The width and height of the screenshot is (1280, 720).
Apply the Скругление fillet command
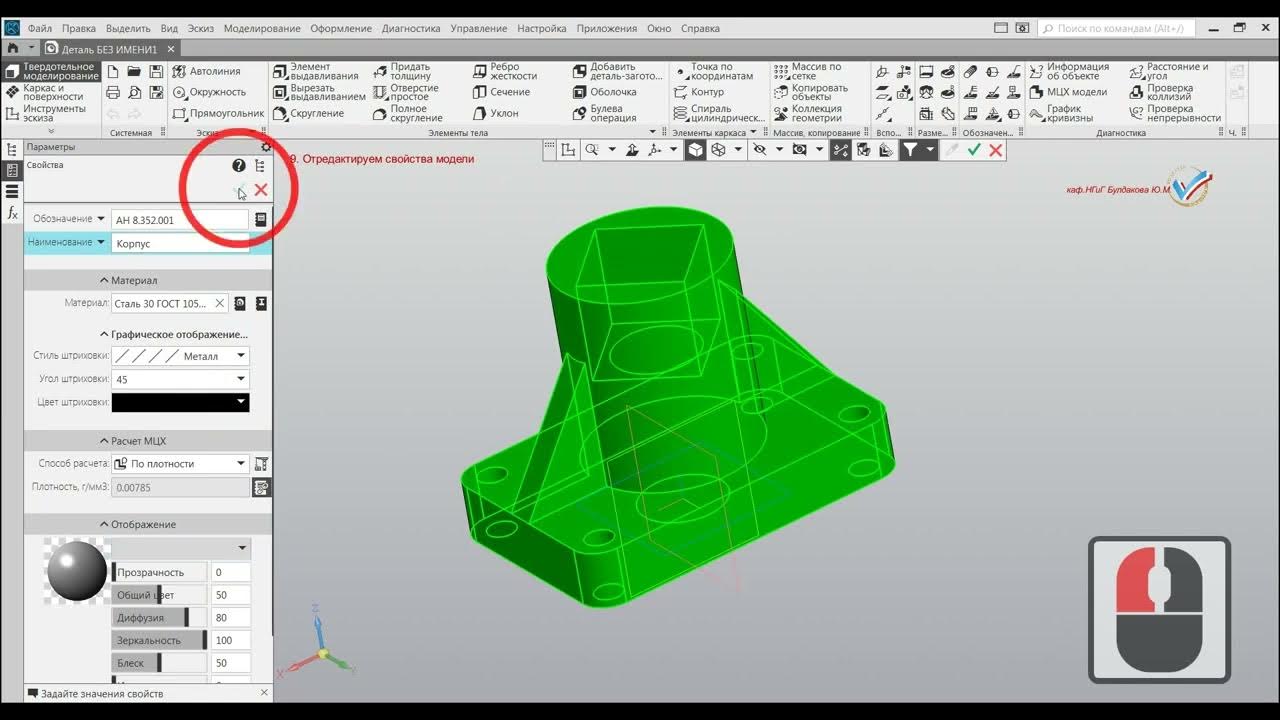click(x=309, y=113)
